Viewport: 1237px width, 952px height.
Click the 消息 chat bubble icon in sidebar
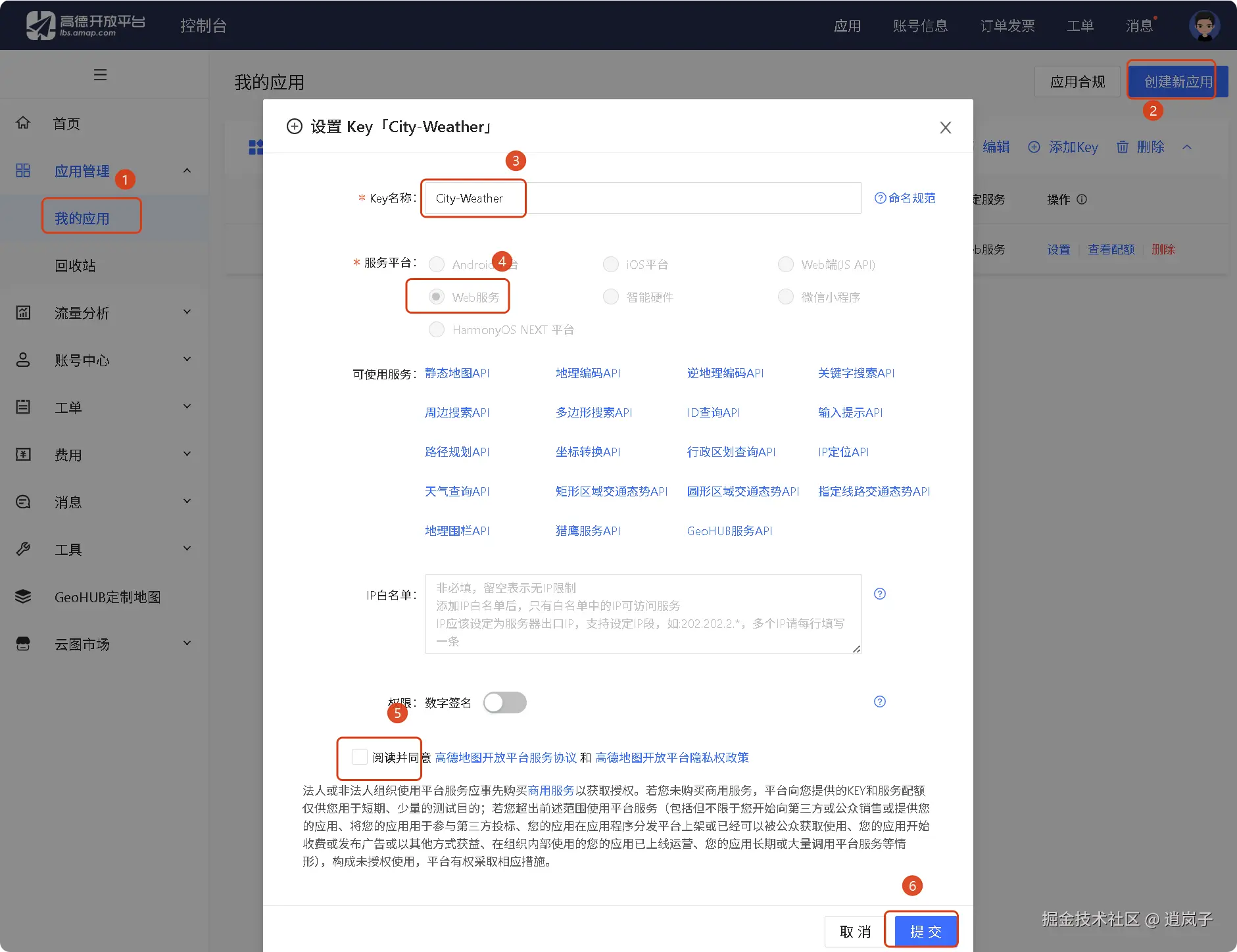coord(23,502)
